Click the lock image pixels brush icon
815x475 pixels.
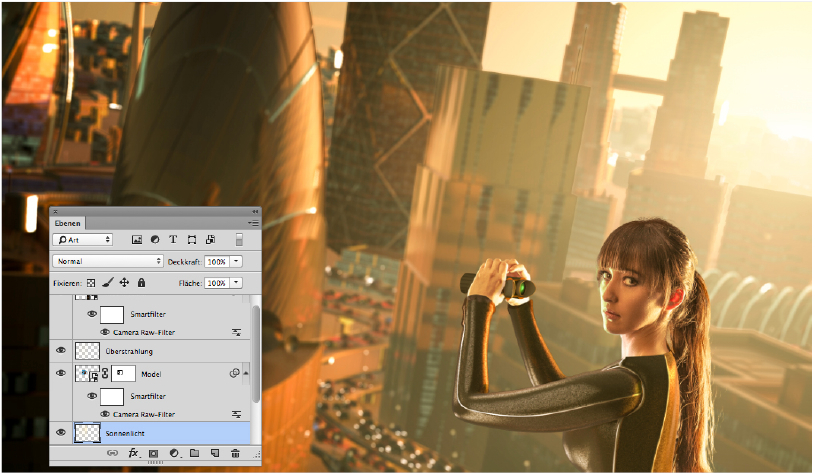pyautogui.click(x=108, y=284)
